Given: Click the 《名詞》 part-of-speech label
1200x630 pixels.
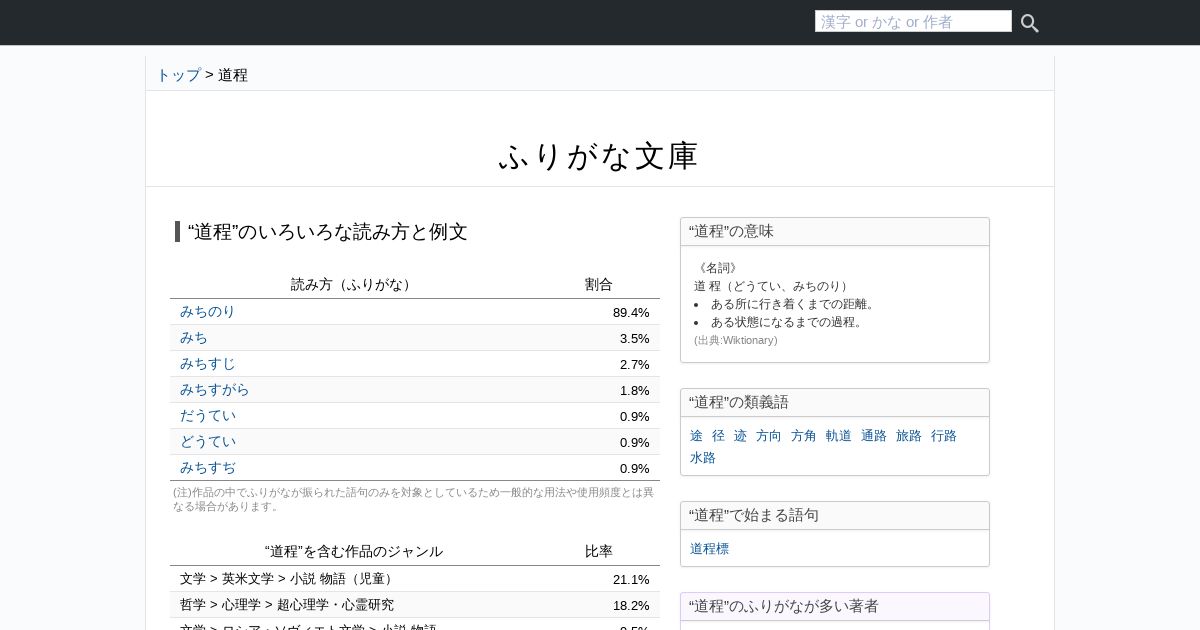Looking at the screenshot, I should pos(717,268).
